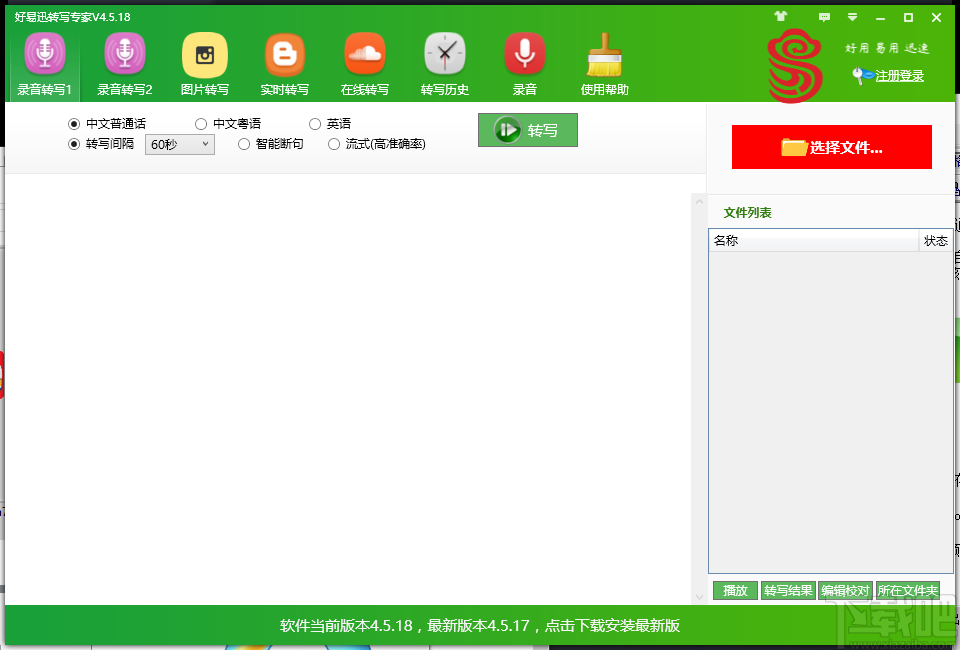Select 流式(高准确率) streaming mode
Viewport: 960px width, 650px height.
point(334,144)
